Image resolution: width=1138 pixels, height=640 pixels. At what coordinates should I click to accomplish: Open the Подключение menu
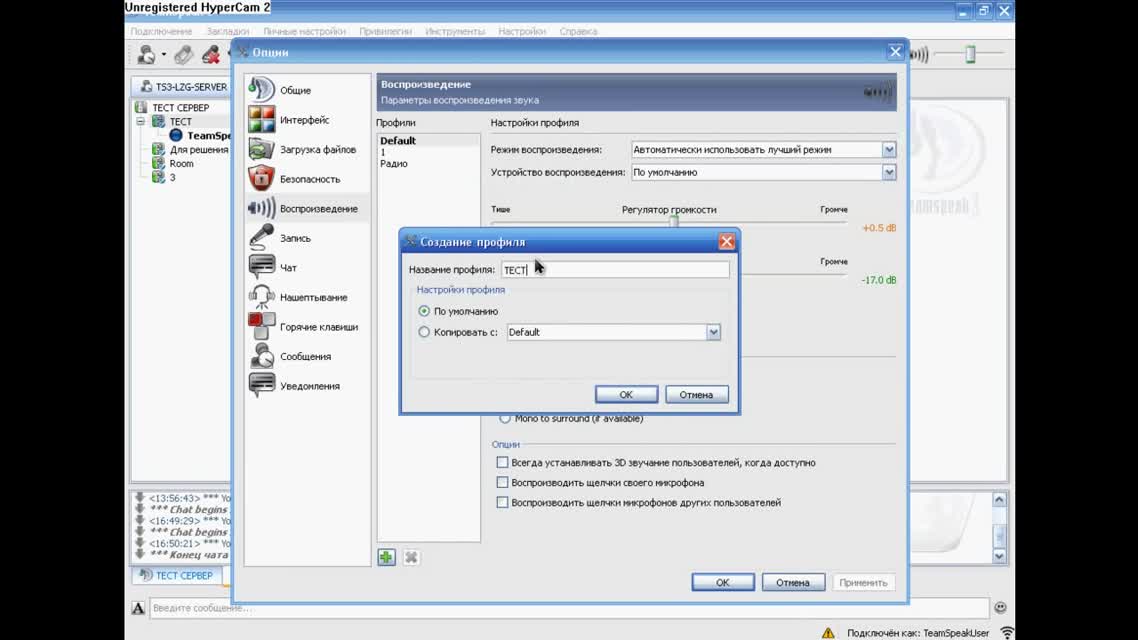click(x=161, y=31)
